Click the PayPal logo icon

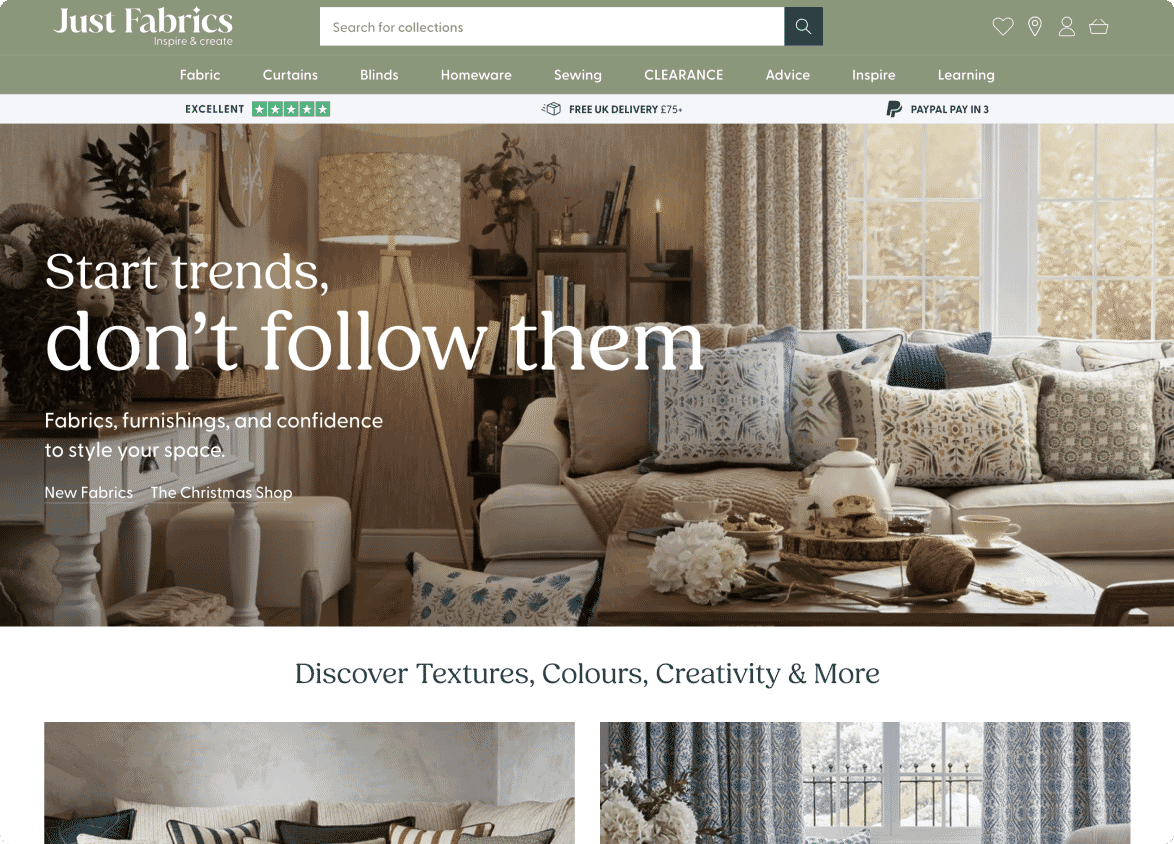click(x=894, y=109)
